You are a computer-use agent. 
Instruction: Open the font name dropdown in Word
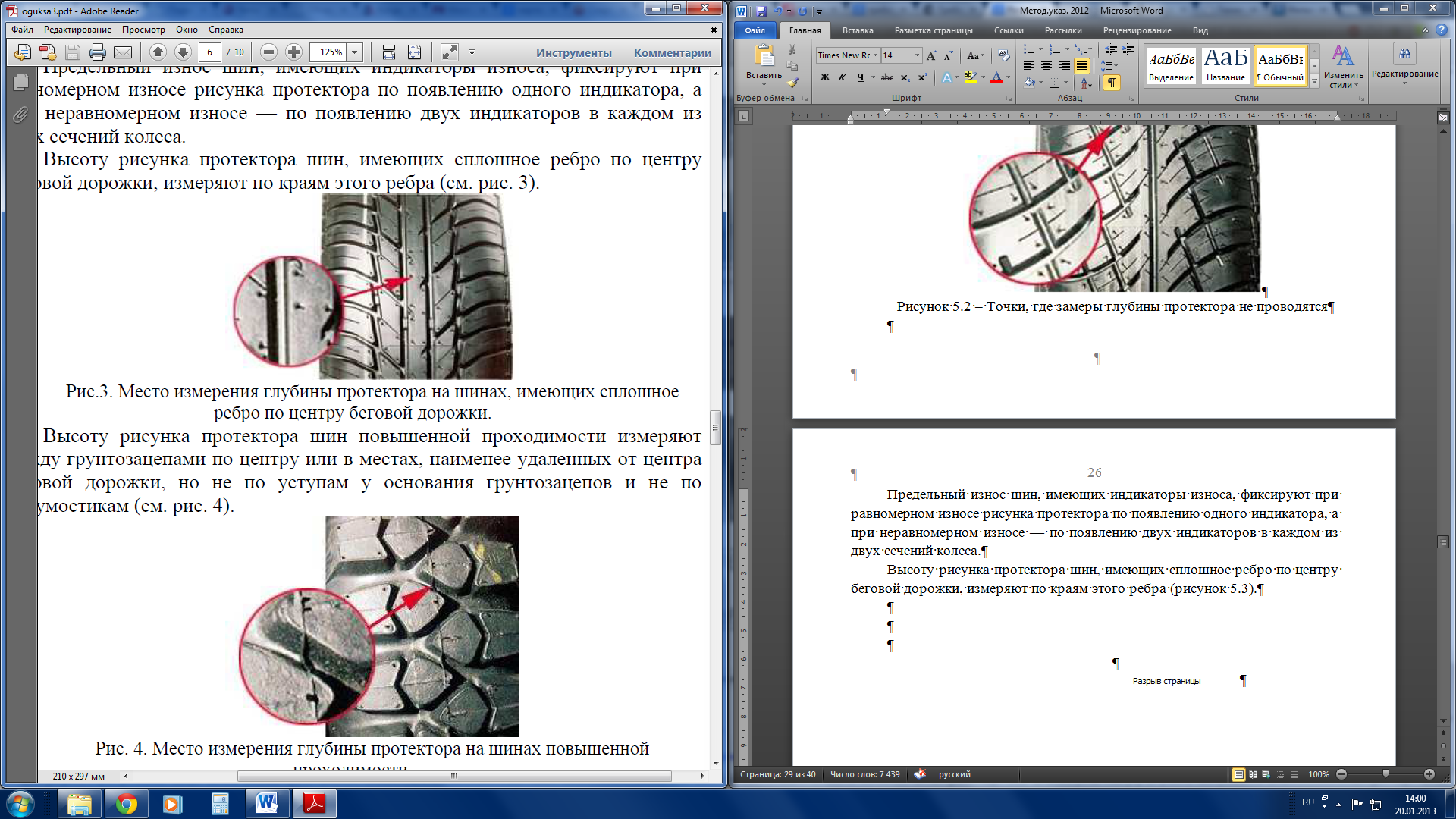[x=875, y=55]
